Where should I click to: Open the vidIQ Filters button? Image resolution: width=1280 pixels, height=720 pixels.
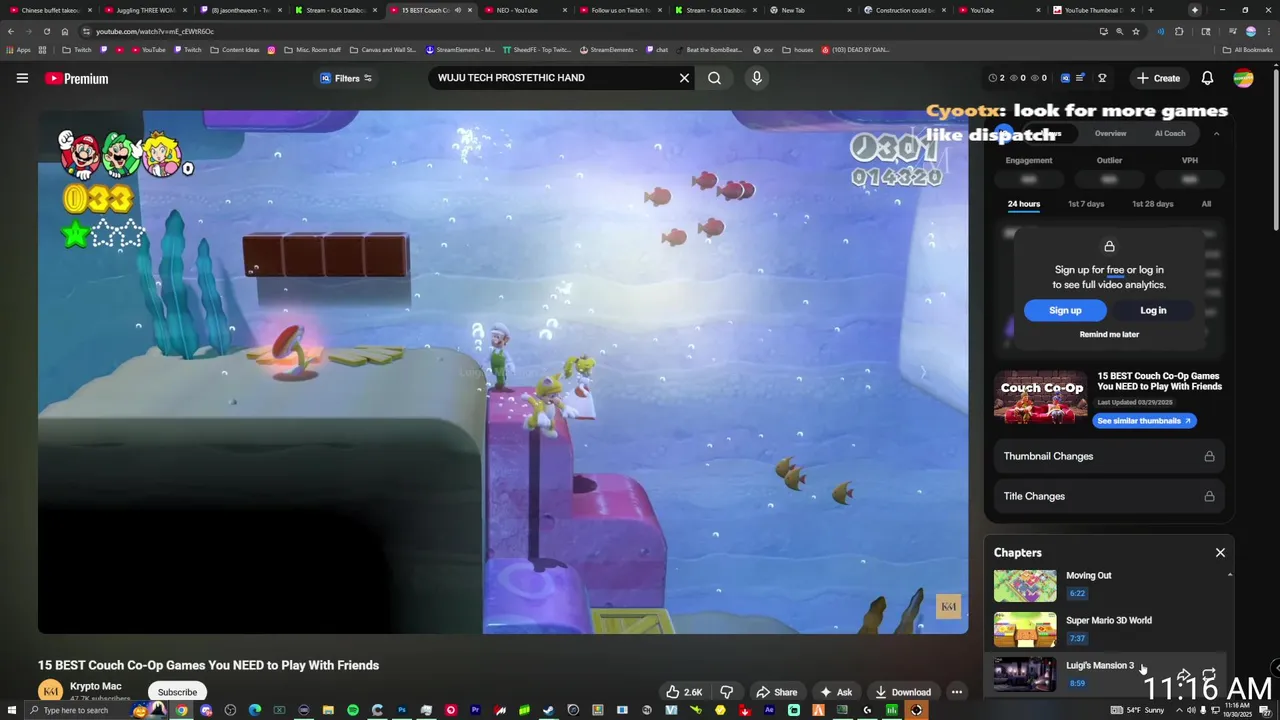pyautogui.click(x=346, y=78)
